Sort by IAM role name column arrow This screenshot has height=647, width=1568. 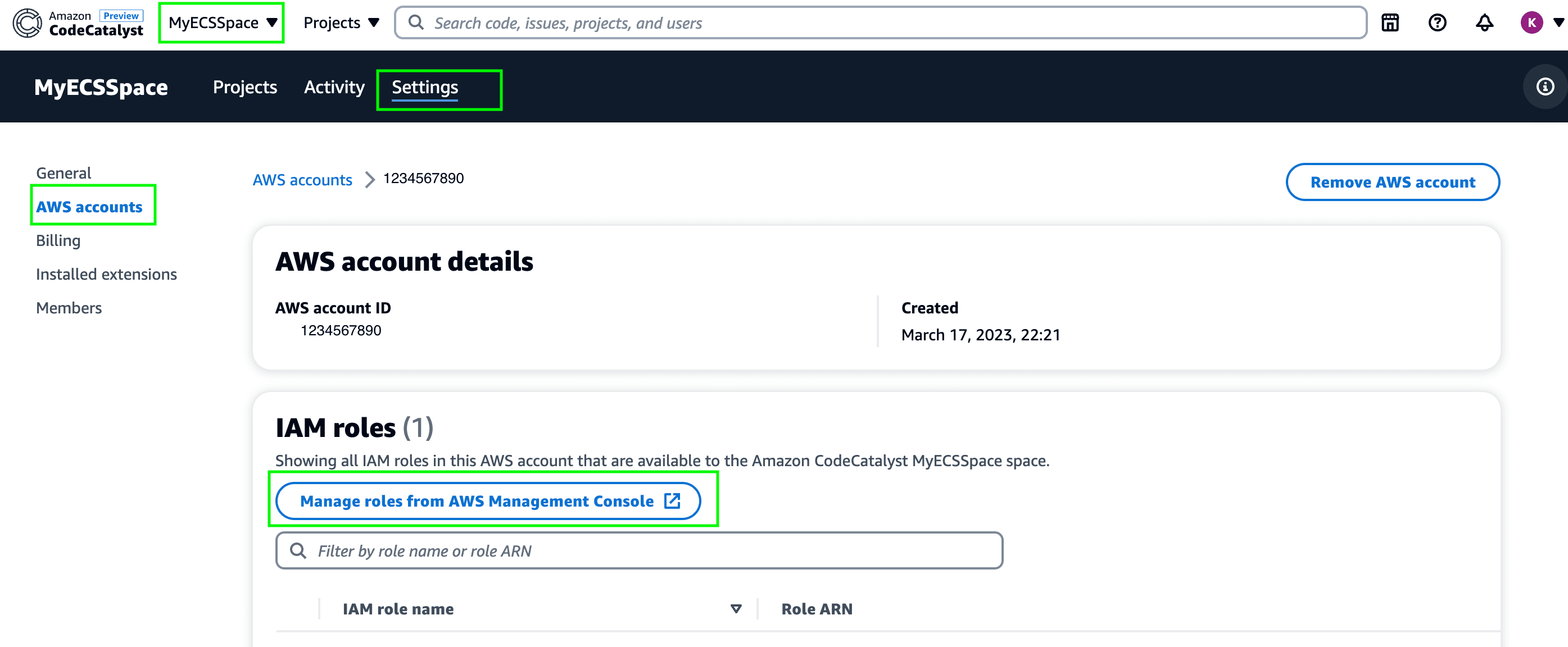coord(736,609)
